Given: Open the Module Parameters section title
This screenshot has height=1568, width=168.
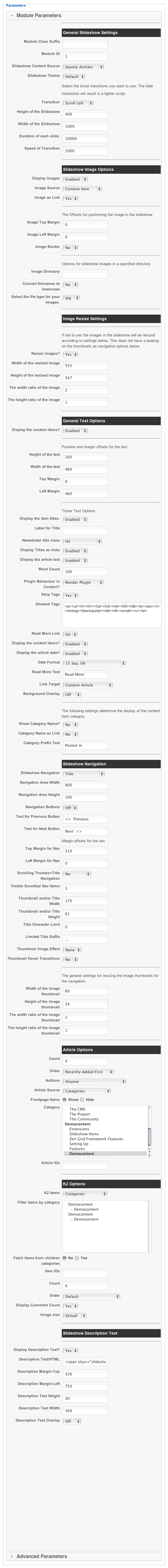Looking at the screenshot, I should click(39, 15).
